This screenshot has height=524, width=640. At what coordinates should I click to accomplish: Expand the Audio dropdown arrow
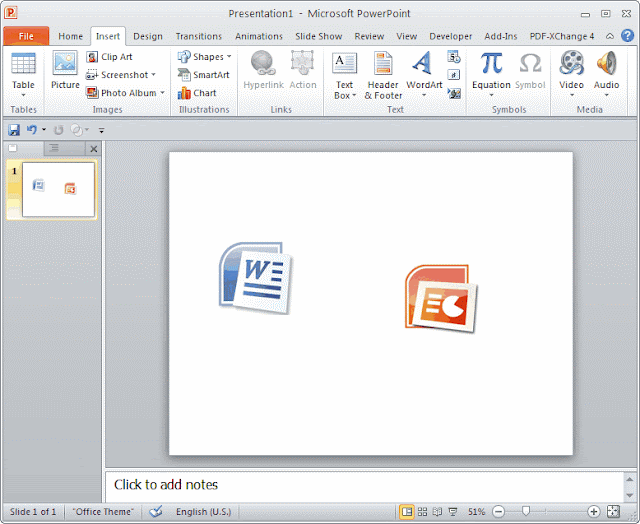pos(606,95)
